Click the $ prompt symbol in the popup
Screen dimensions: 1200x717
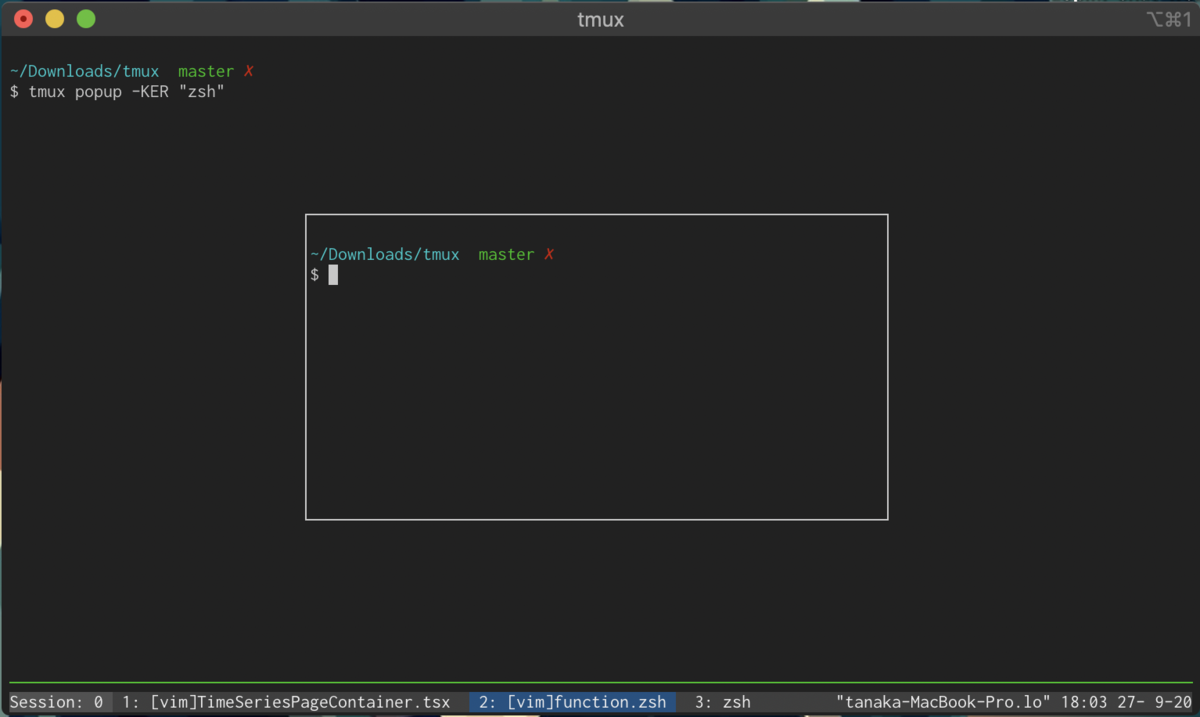tap(313, 274)
